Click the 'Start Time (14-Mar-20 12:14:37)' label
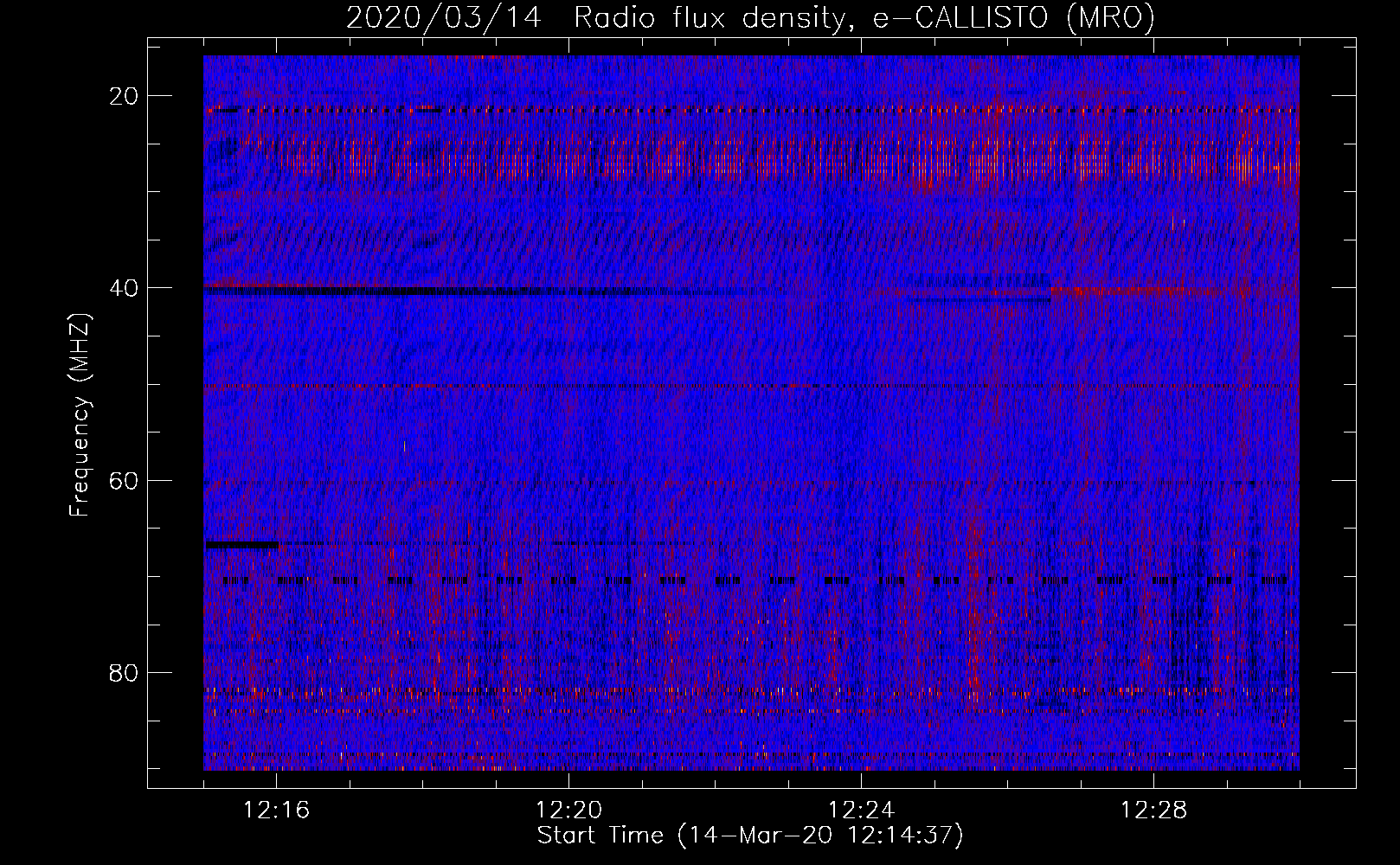This screenshot has width=1400, height=865. click(x=750, y=836)
